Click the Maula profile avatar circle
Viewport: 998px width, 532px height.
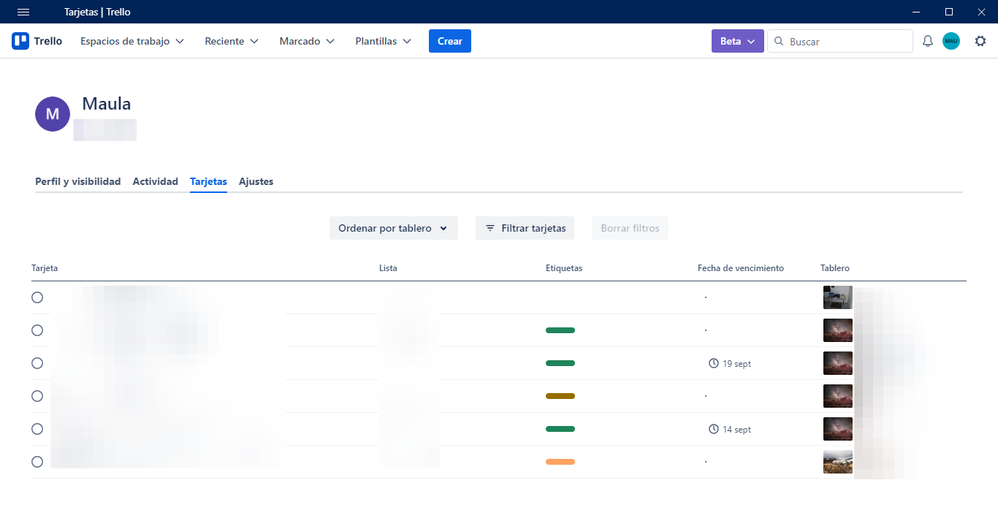(52, 114)
